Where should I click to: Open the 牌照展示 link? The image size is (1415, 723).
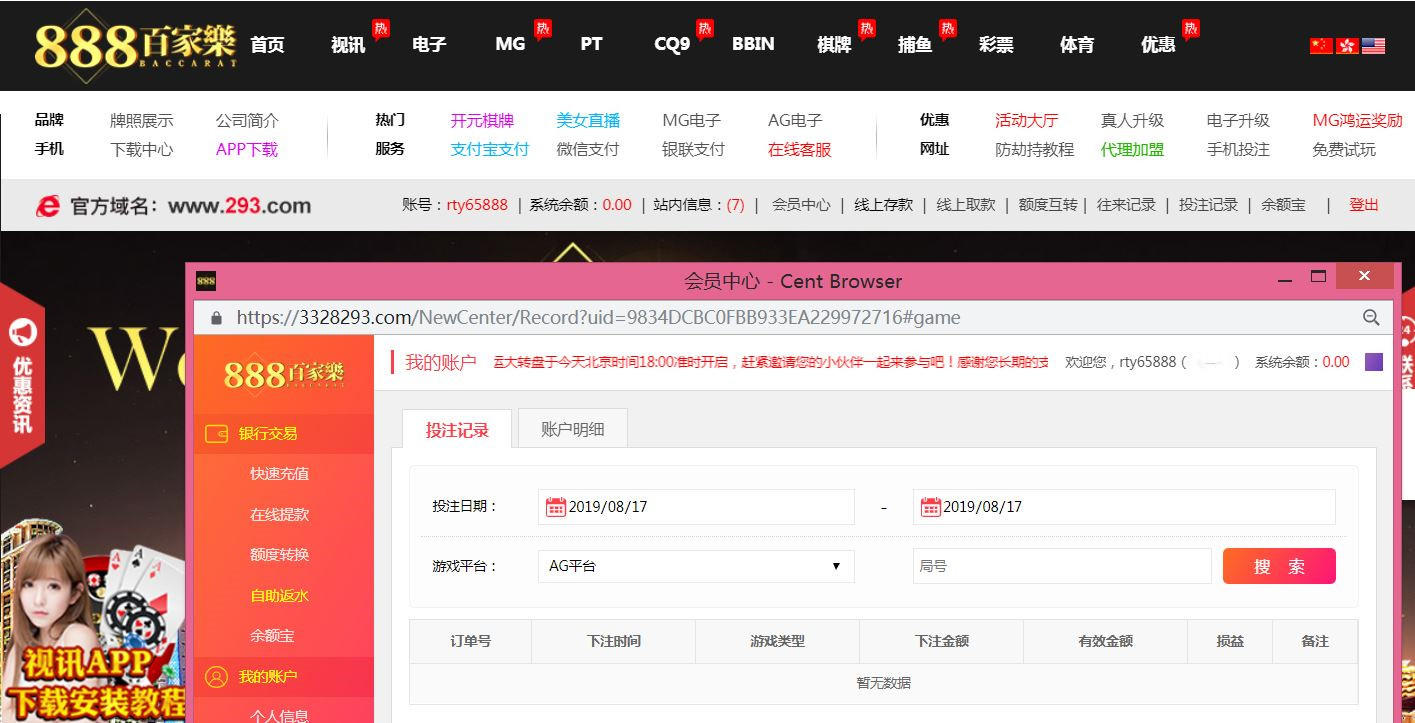141,121
